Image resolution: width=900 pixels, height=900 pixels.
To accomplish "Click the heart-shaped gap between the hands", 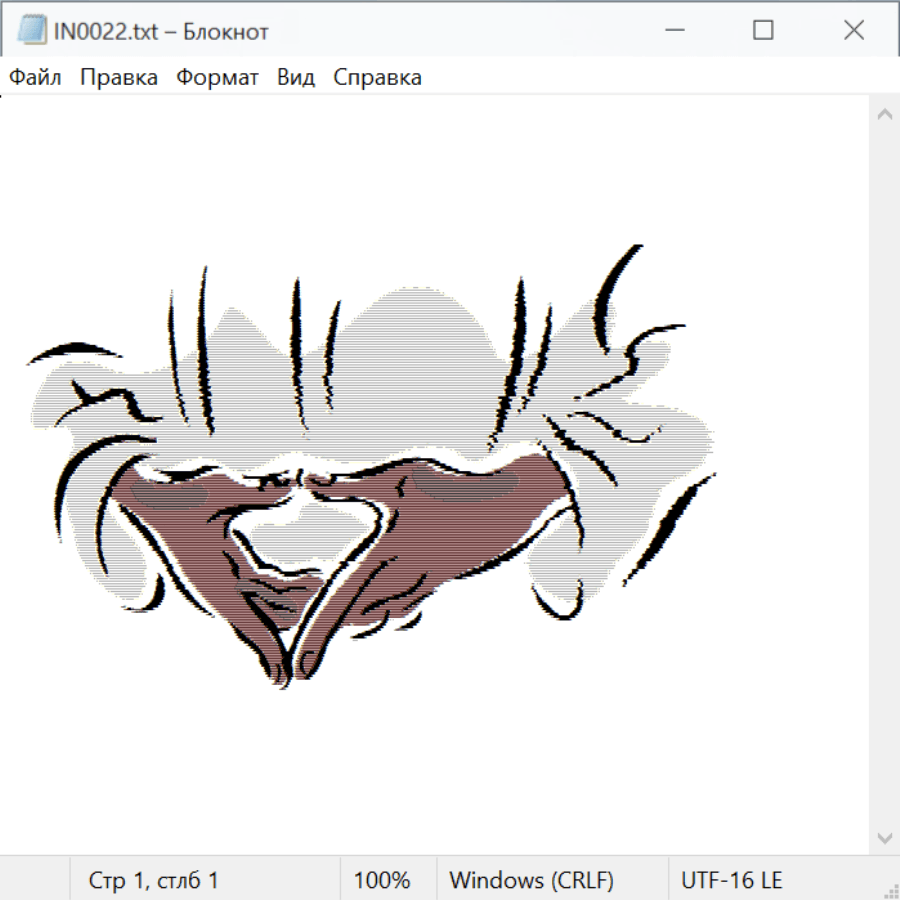I will click(x=300, y=530).
